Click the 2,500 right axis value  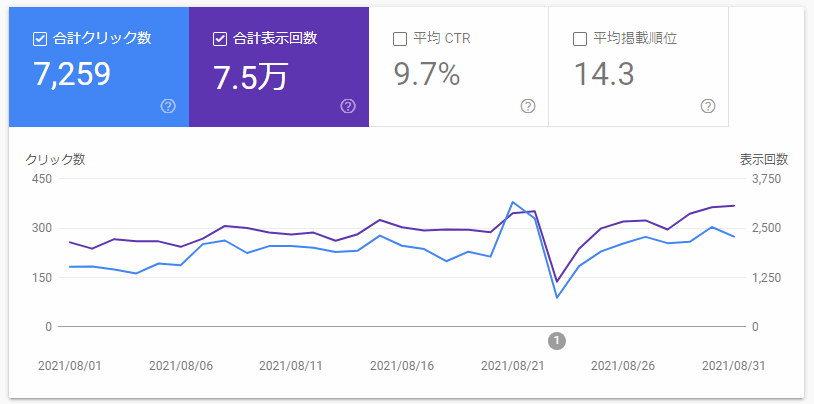click(766, 228)
